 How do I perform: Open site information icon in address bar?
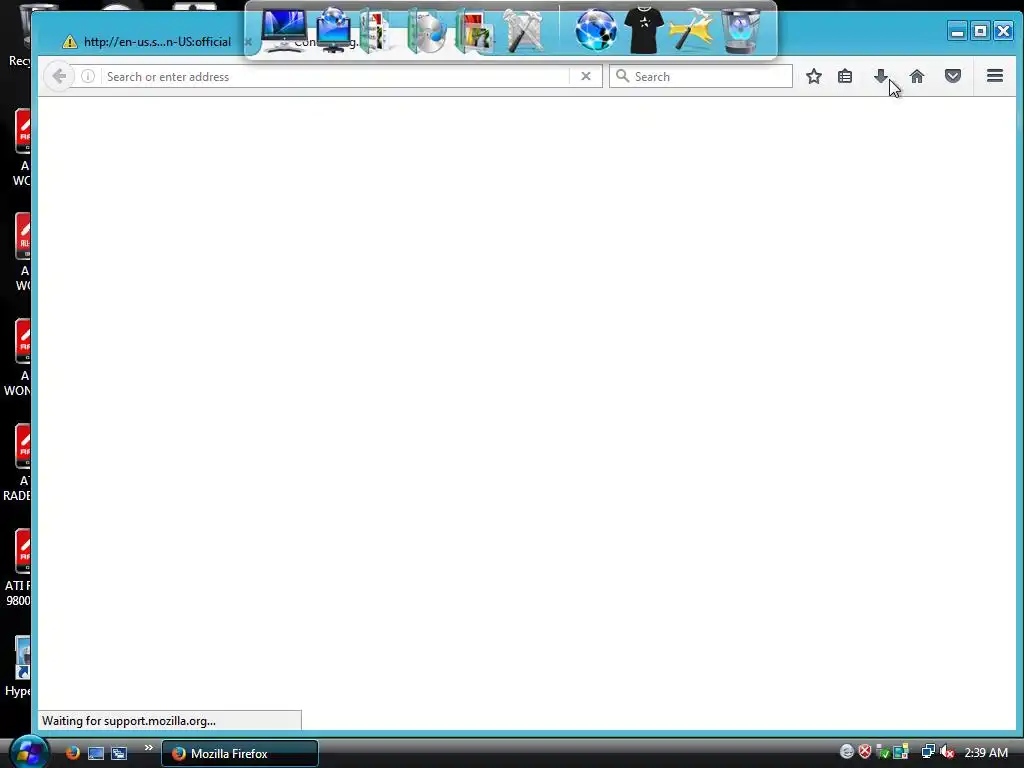(x=88, y=76)
